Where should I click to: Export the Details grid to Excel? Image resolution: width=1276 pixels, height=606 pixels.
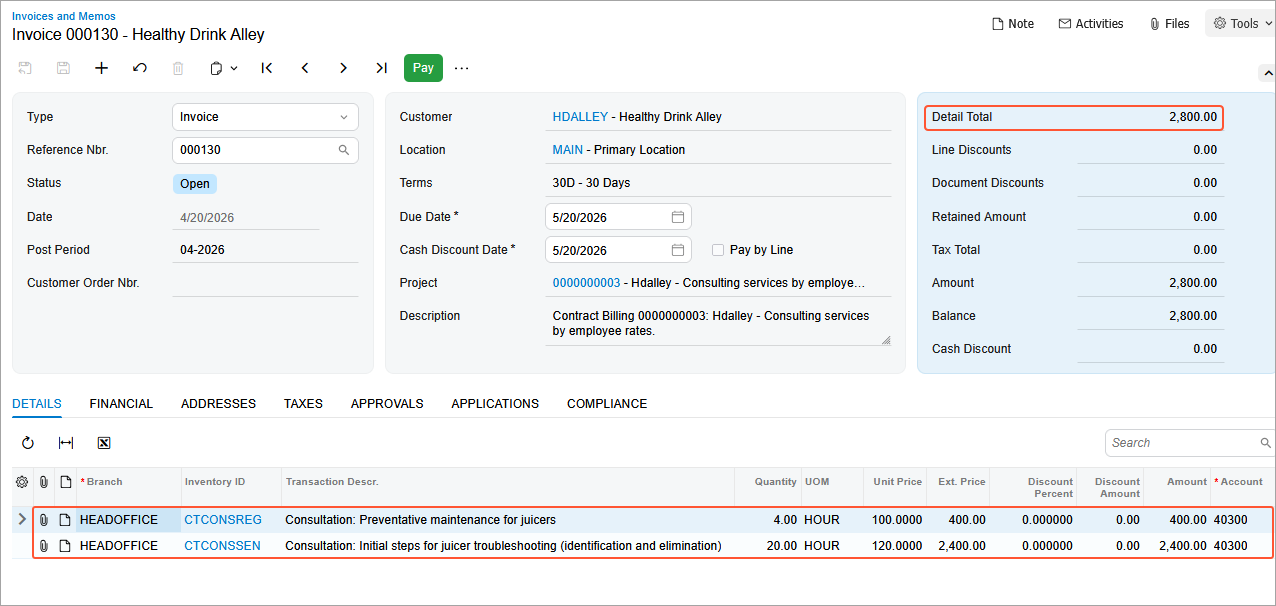click(103, 442)
